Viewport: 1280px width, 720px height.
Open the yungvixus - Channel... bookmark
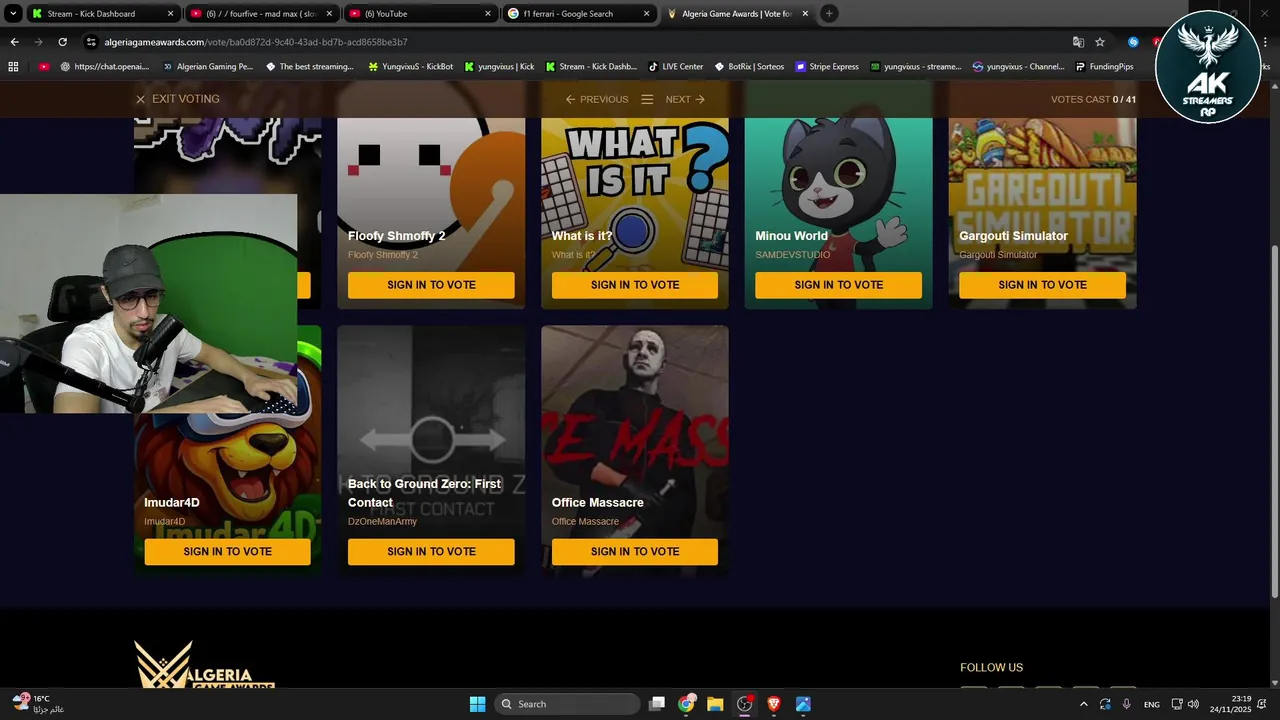(x=1018, y=67)
